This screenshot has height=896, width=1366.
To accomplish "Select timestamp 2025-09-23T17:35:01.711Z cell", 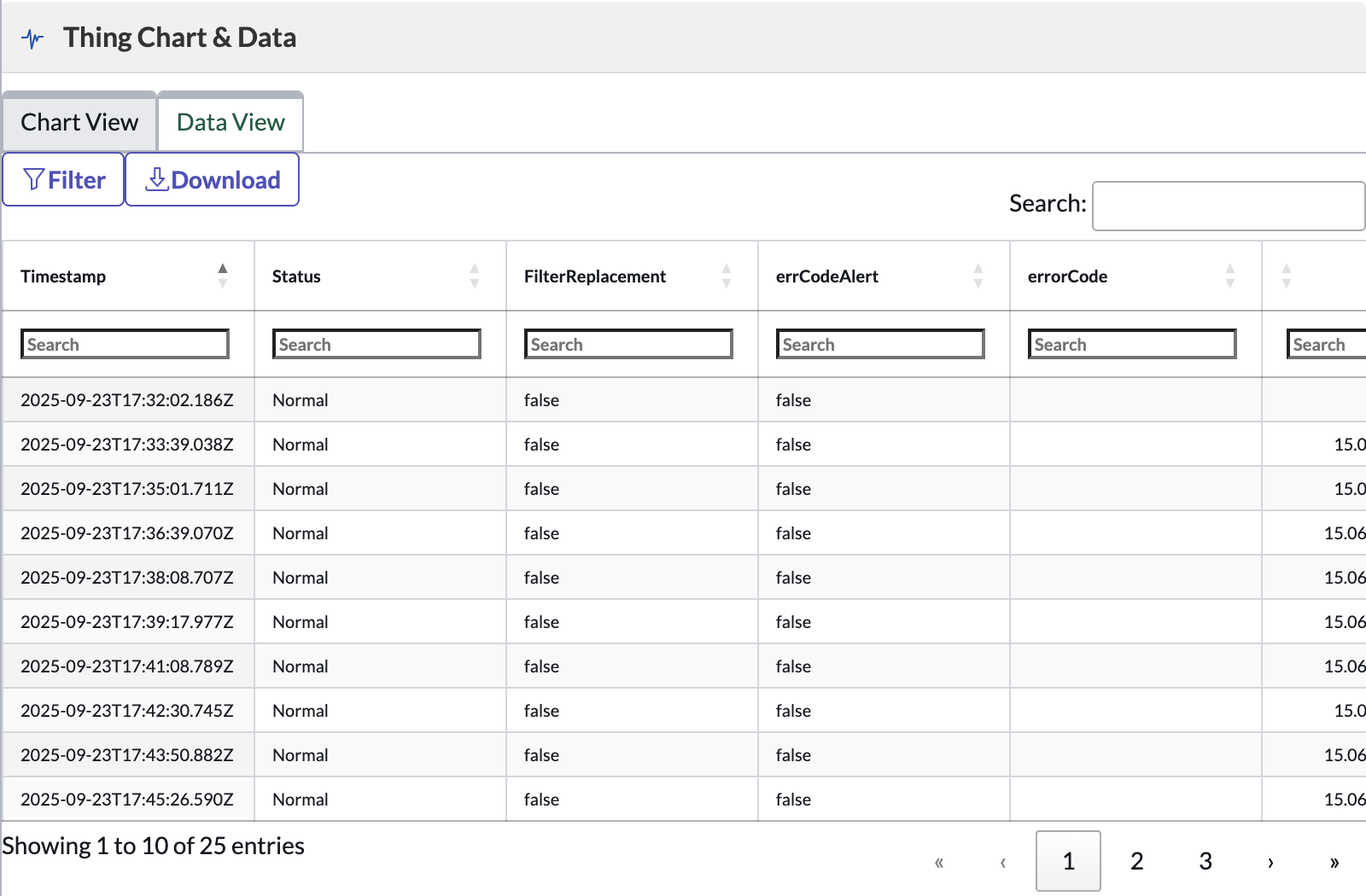I will click(x=127, y=489).
